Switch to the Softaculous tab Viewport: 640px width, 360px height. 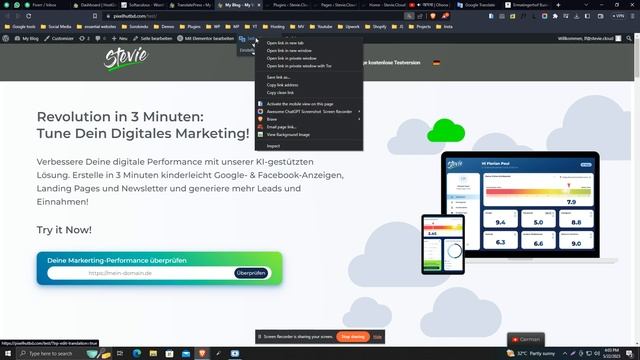coord(142,5)
